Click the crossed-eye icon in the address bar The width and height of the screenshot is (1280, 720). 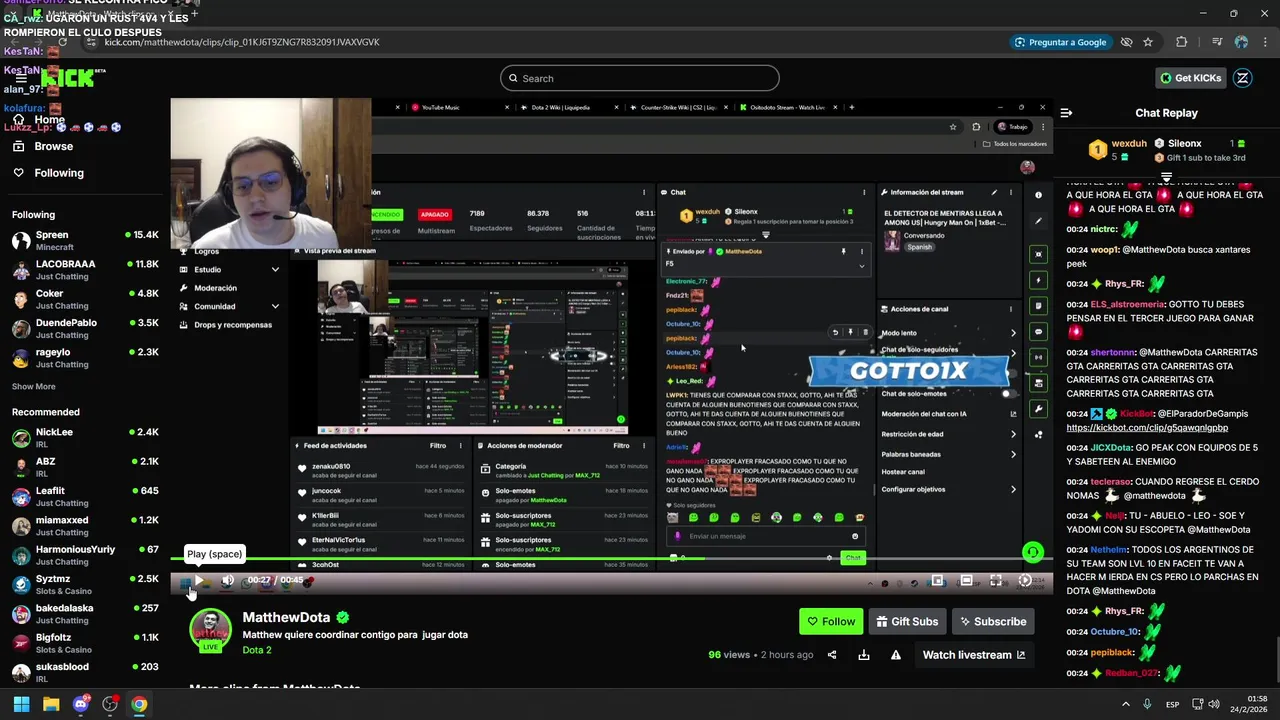[1126, 42]
